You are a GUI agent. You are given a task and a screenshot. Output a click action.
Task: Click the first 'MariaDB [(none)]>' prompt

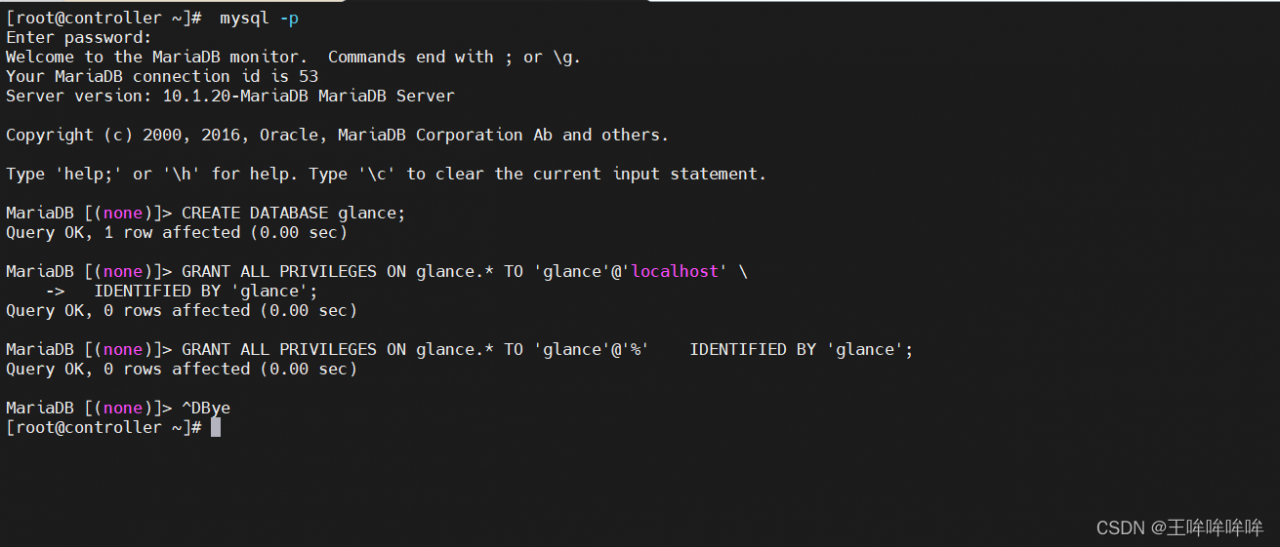[x=90, y=213]
